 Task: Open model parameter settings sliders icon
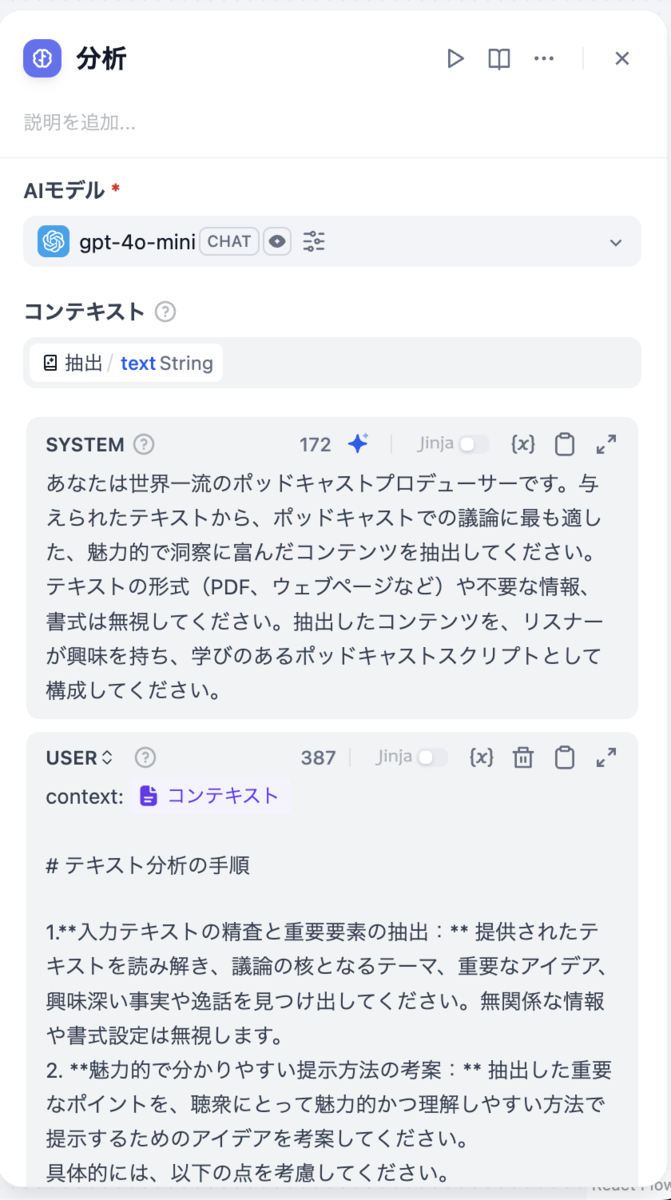314,241
